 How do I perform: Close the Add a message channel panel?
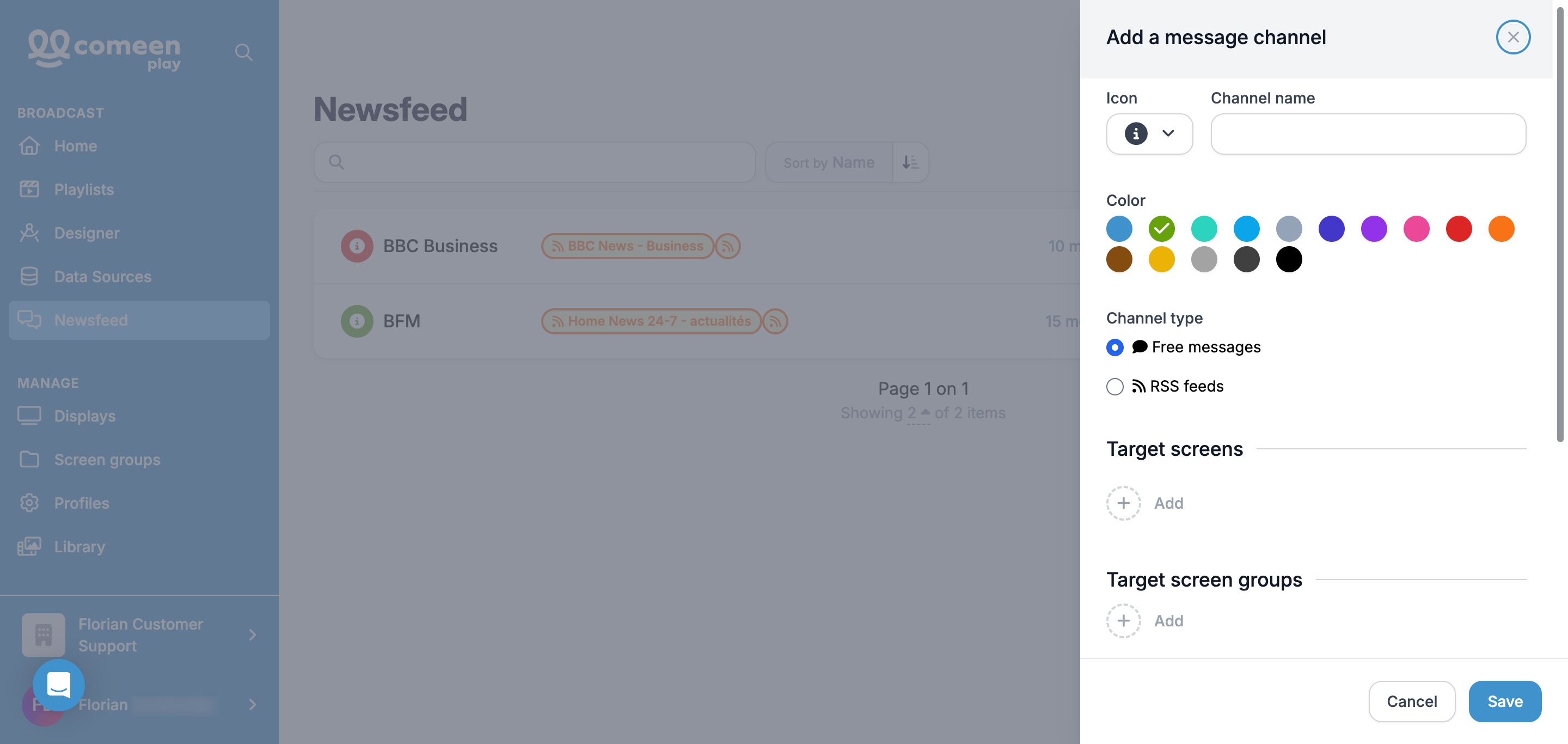tap(1513, 37)
